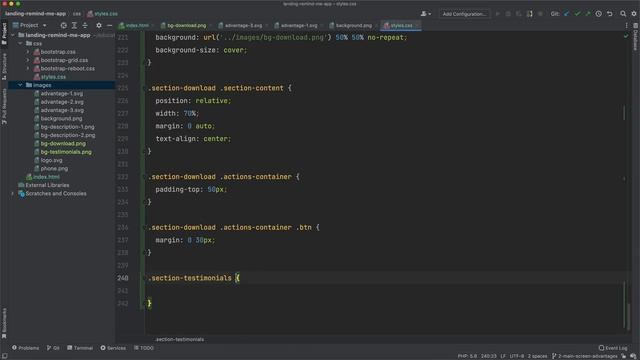Select logo.svg in the project tree
The height and width of the screenshot is (360, 640).
coord(51,160)
